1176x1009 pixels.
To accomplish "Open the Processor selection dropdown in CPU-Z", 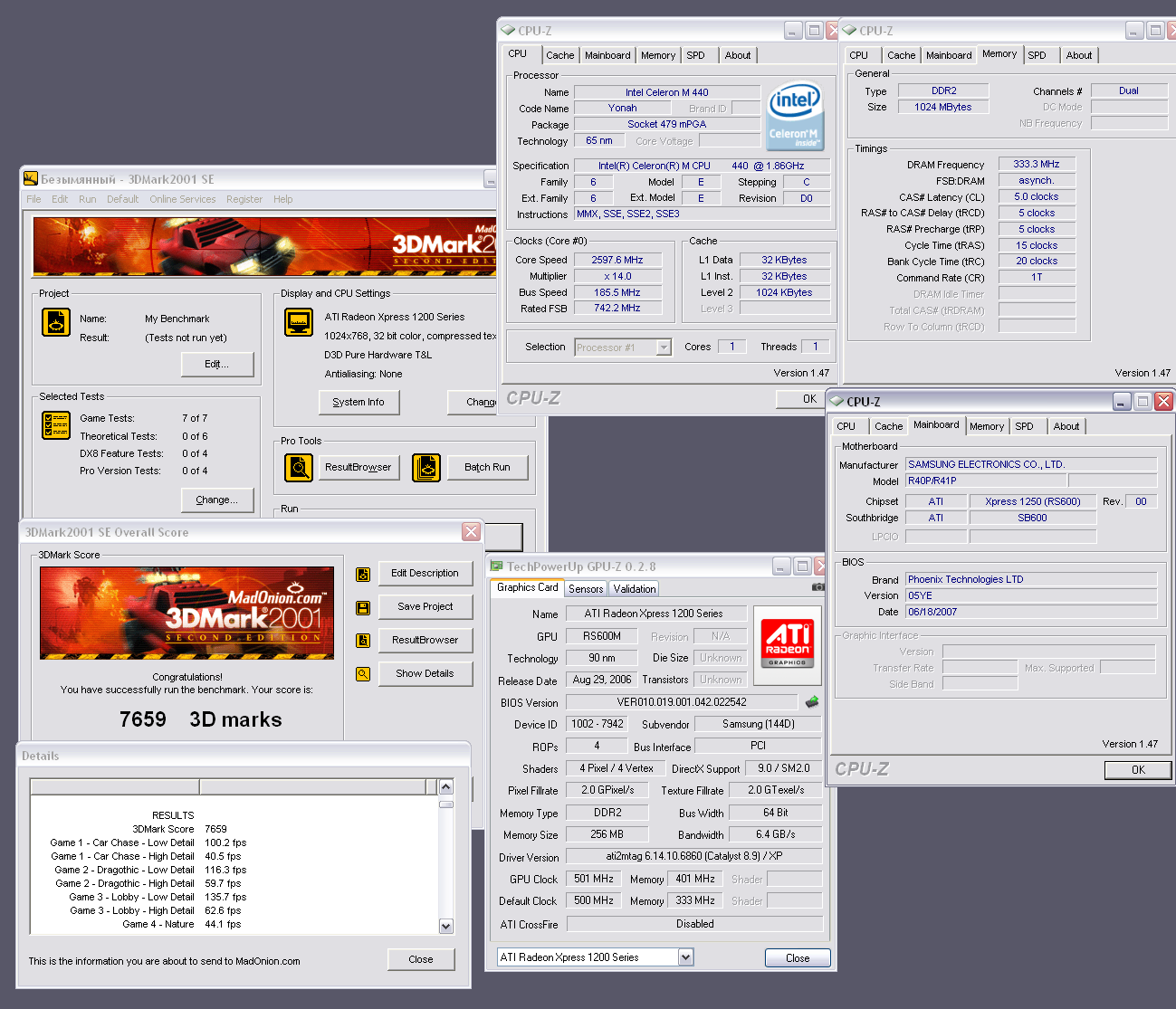I will [x=664, y=347].
